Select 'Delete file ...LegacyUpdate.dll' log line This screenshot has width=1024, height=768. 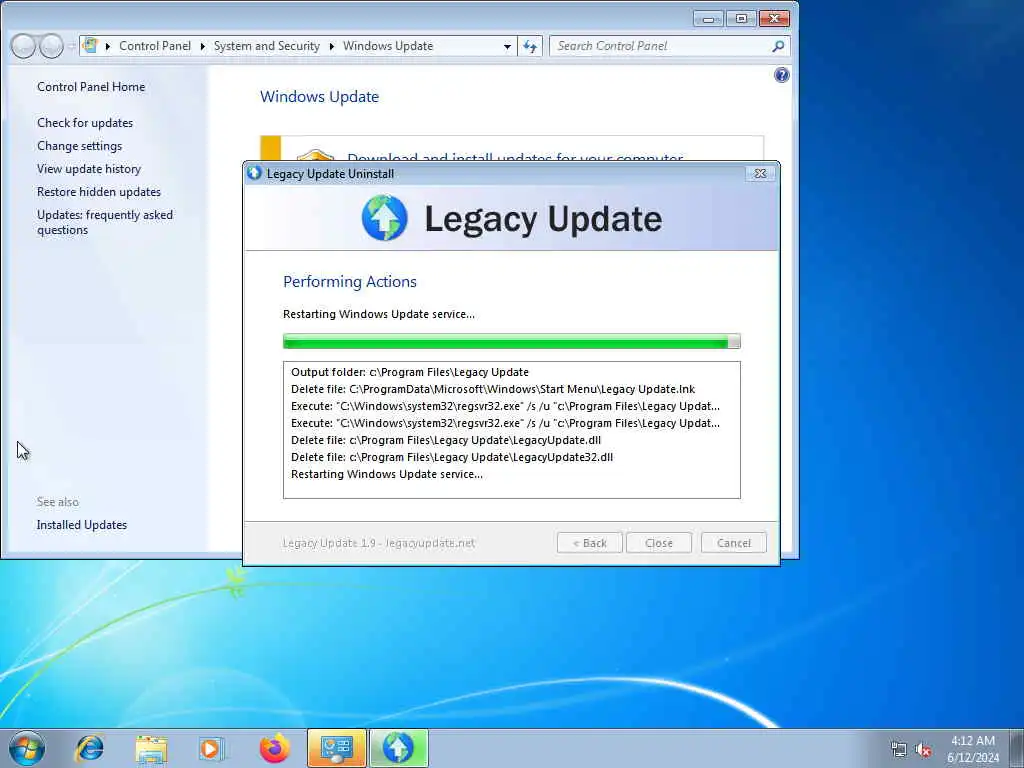pyautogui.click(x=445, y=440)
